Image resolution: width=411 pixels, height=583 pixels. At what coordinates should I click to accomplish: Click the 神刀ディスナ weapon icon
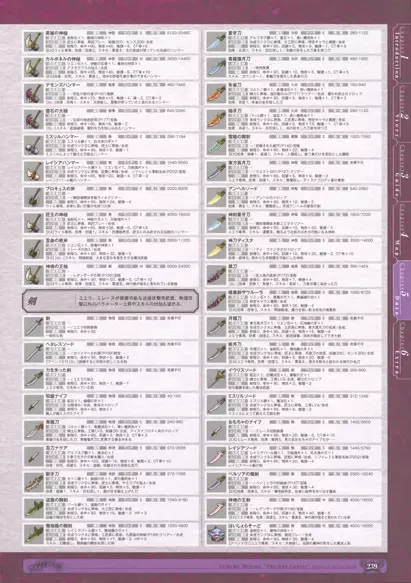click(216, 249)
